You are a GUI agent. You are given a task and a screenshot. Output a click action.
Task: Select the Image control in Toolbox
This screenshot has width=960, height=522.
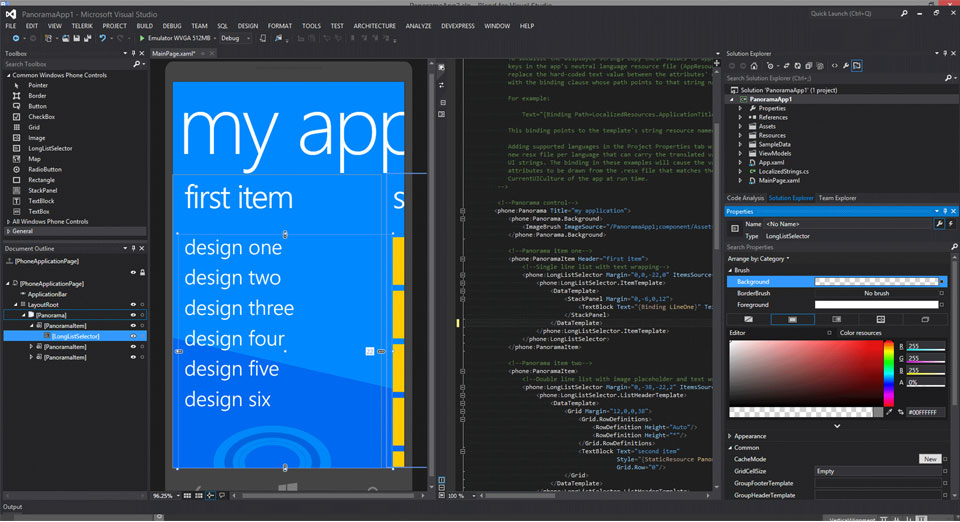click(36, 138)
